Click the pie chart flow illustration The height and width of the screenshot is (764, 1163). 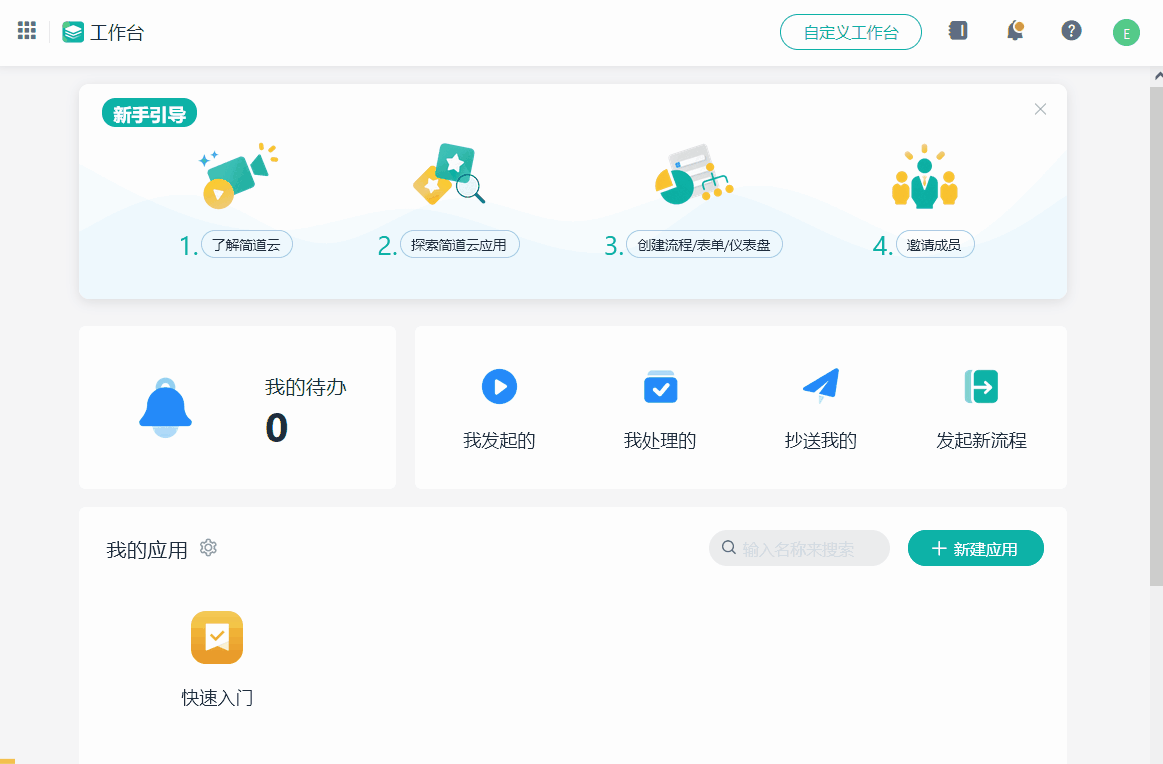click(x=694, y=174)
